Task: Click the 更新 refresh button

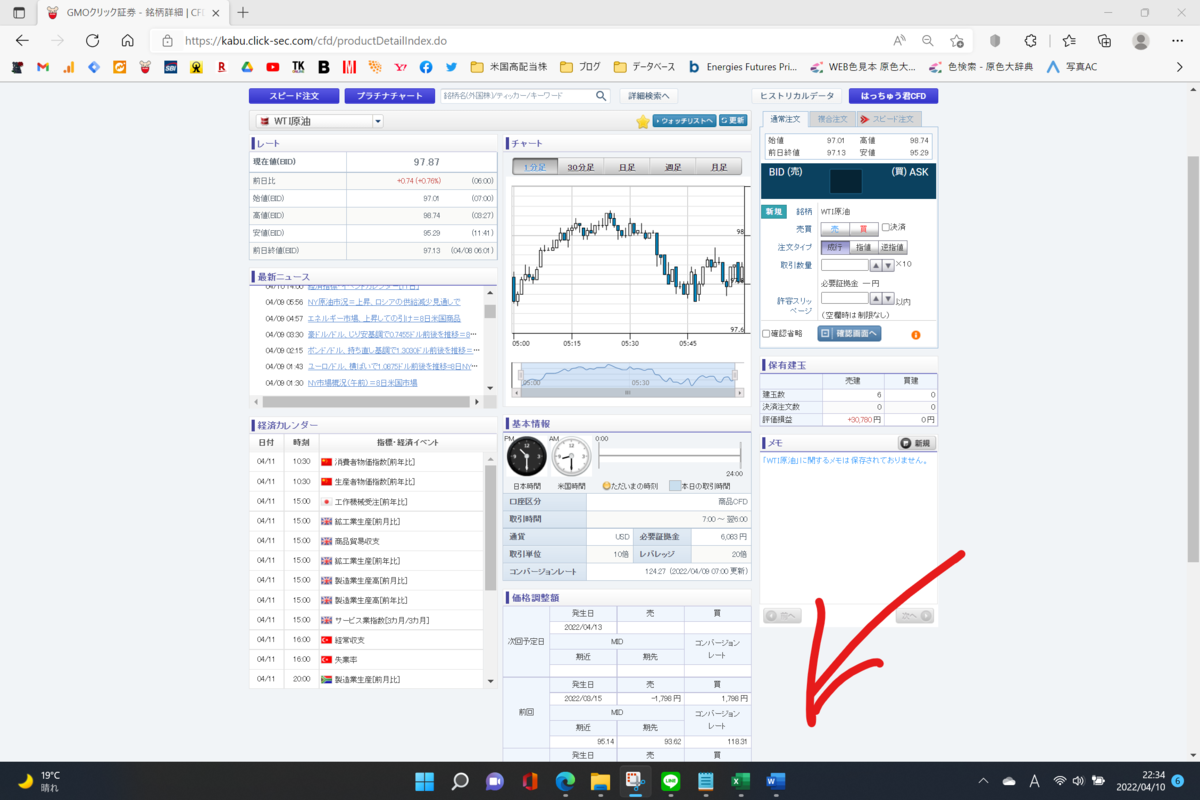Action: pyautogui.click(x=732, y=121)
